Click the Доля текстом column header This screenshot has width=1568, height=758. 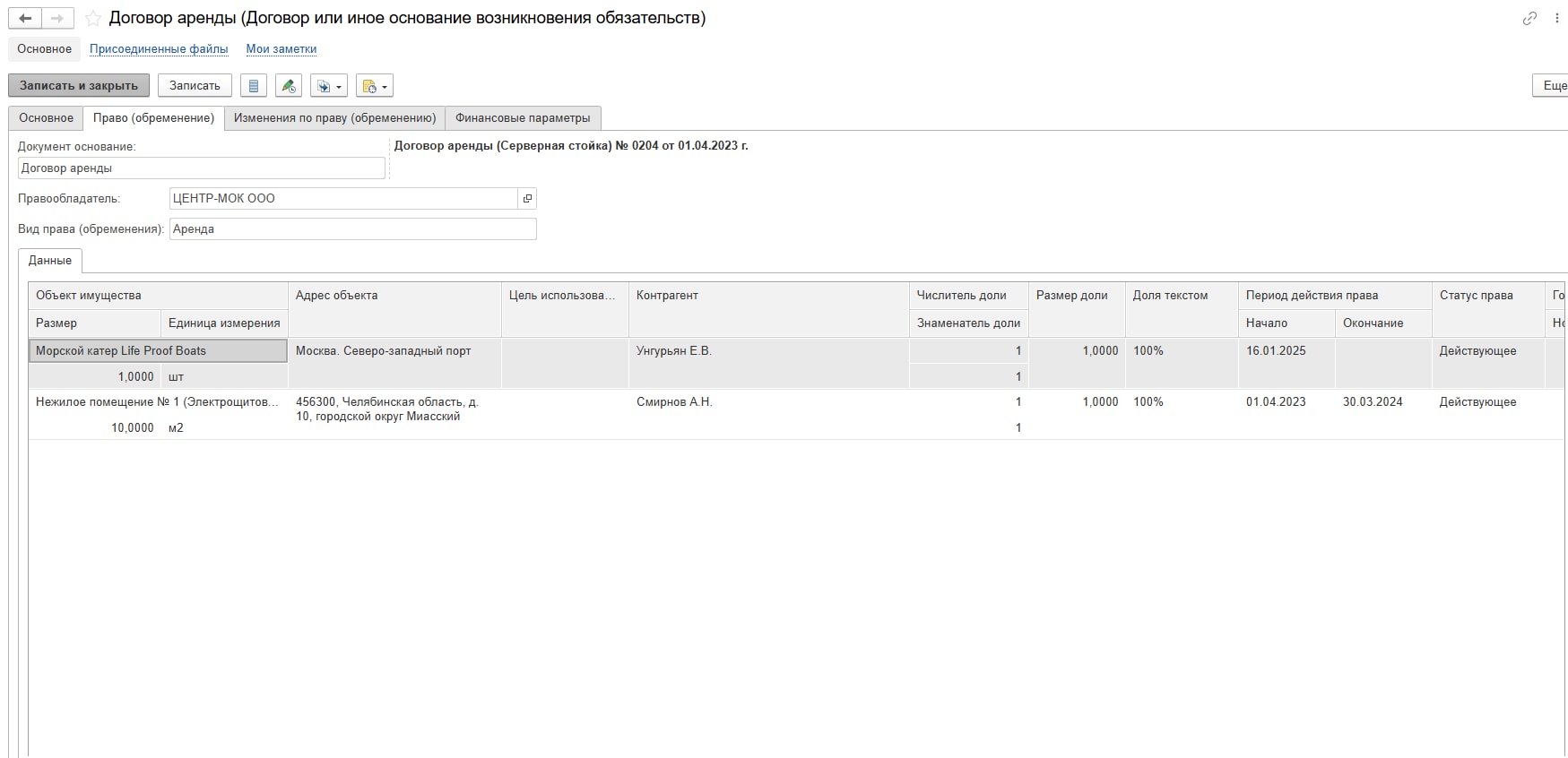pos(1182,309)
